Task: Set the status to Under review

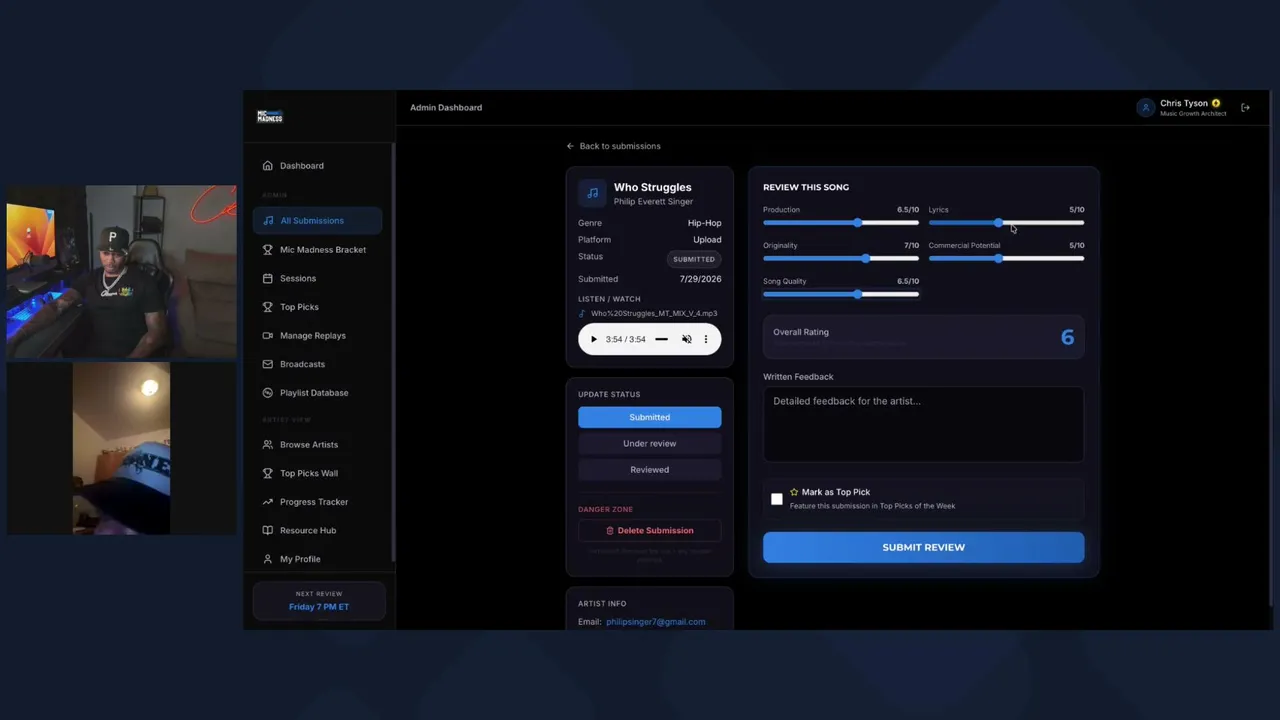Action: click(x=650, y=443)
